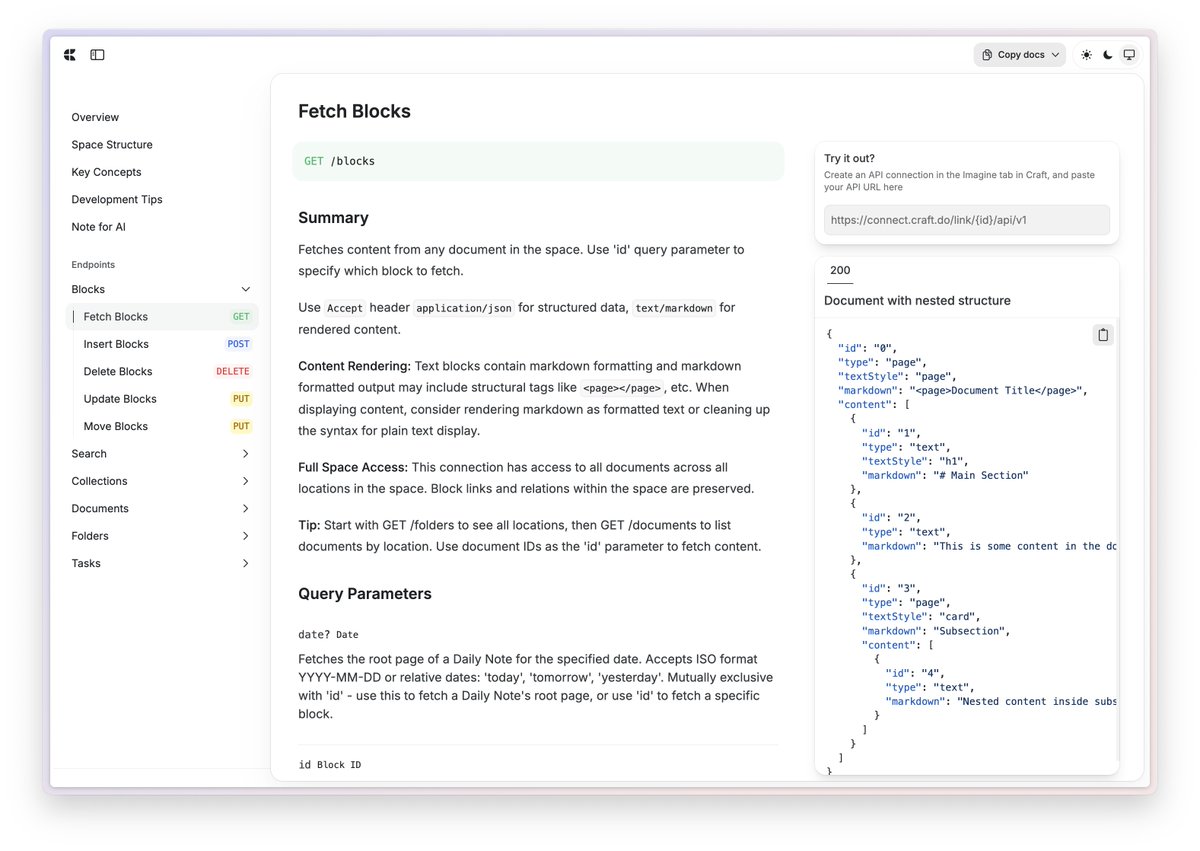This screenshot has width=1200, height=851.
Task: Select the 200 response tab
Action: click(x=840, y=270)
